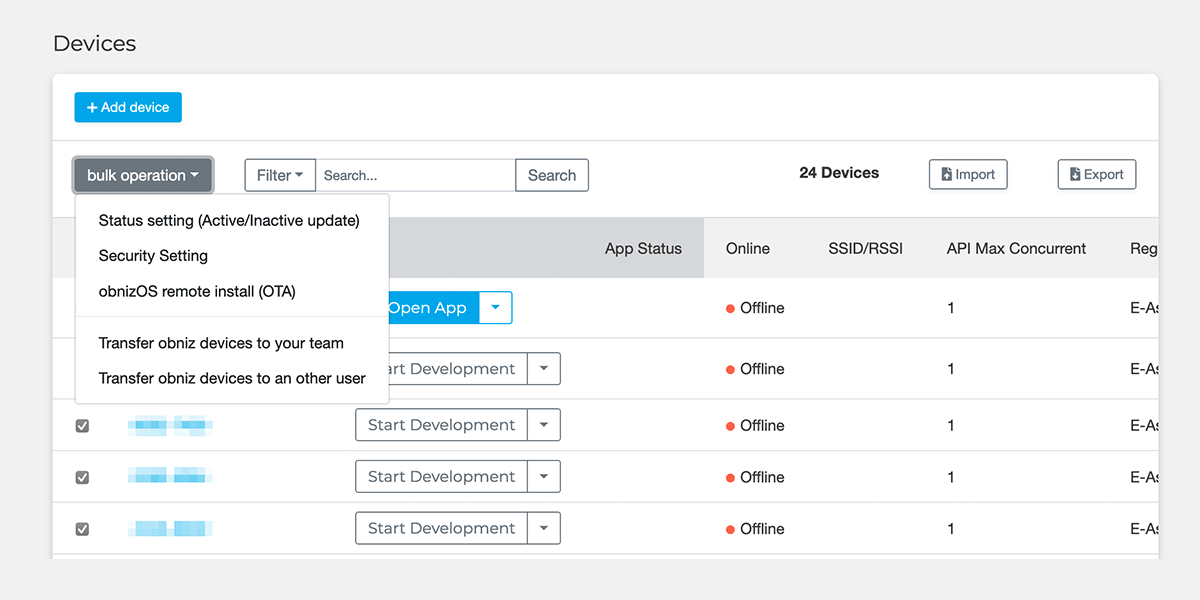The width and height of the screenshot is (1200, 600).
Task: Toggle the middle visible device checkbox
Action: click(83, 477)
